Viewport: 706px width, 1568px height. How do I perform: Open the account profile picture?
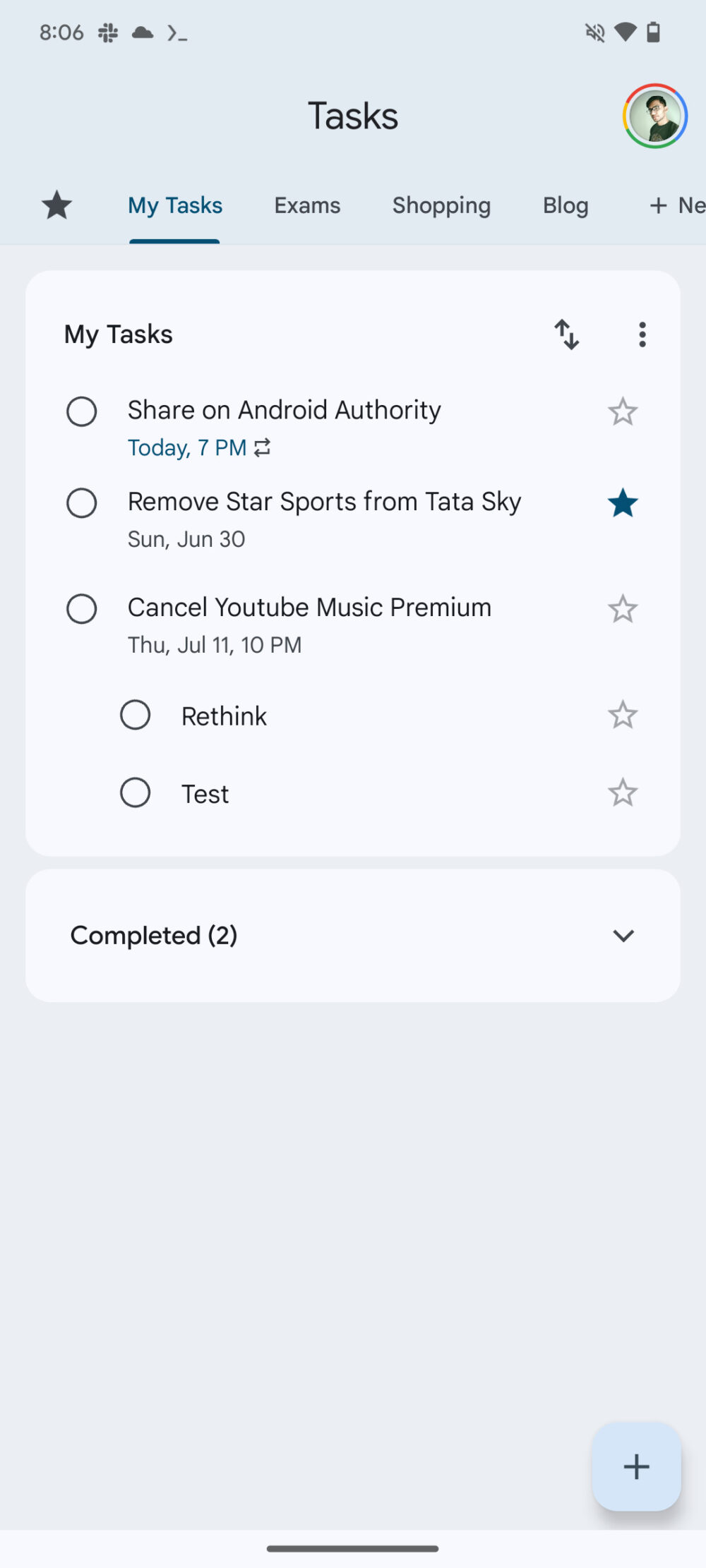coord(654,116)
